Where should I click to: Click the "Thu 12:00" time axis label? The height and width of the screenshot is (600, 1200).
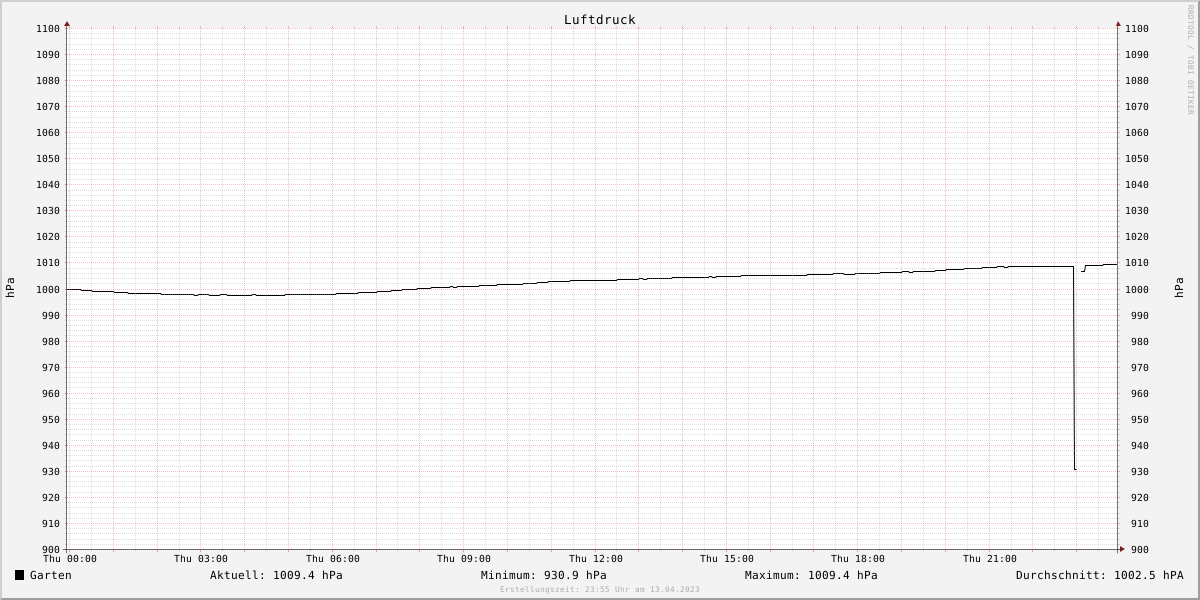point(595,559)
